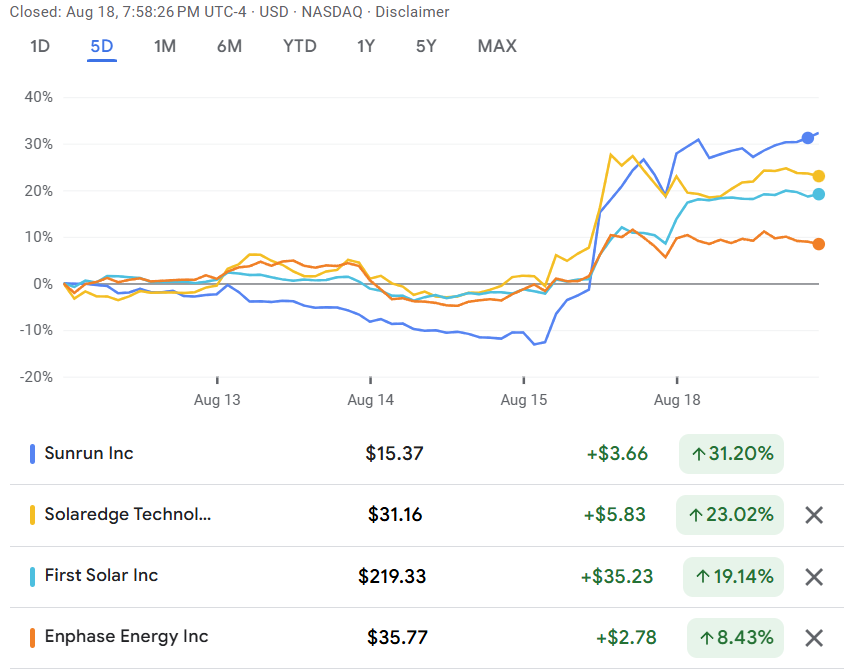Open the 1Y time range
862x669 pixels.
[366, 46]
